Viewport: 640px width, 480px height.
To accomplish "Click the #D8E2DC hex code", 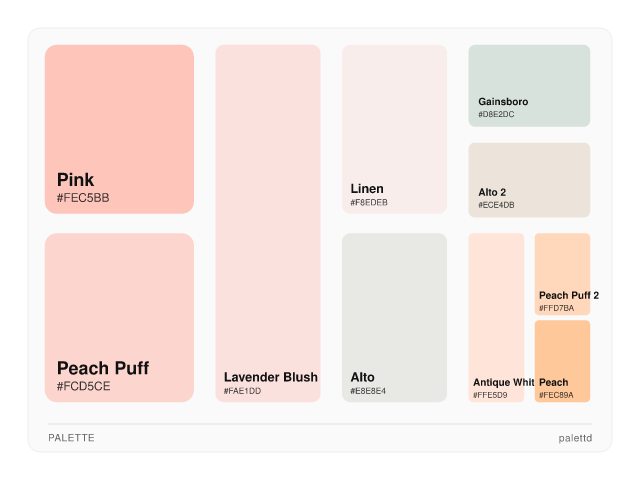I will point(496,115).
